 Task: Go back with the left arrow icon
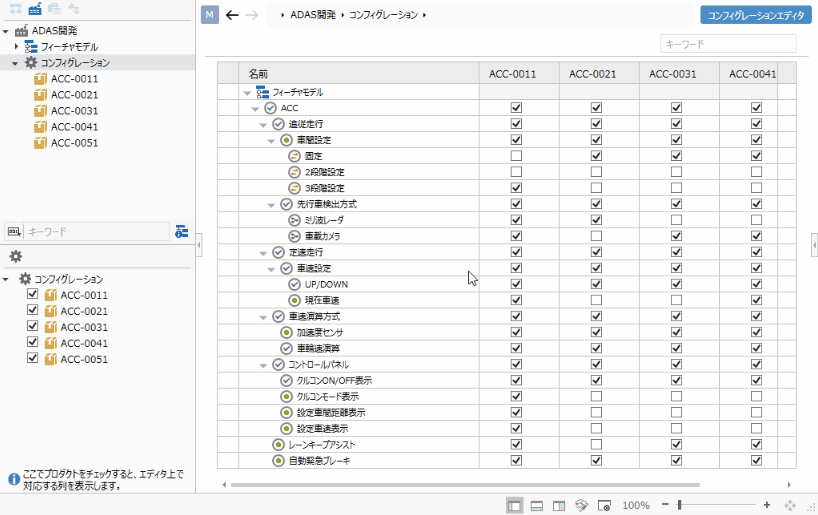click(232, 15)
